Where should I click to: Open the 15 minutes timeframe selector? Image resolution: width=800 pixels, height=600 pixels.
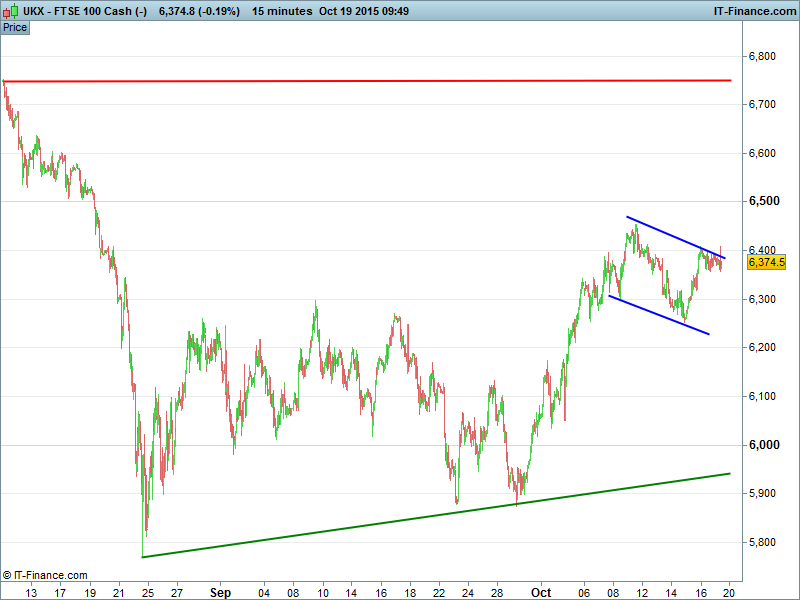(x=283, y=10)
